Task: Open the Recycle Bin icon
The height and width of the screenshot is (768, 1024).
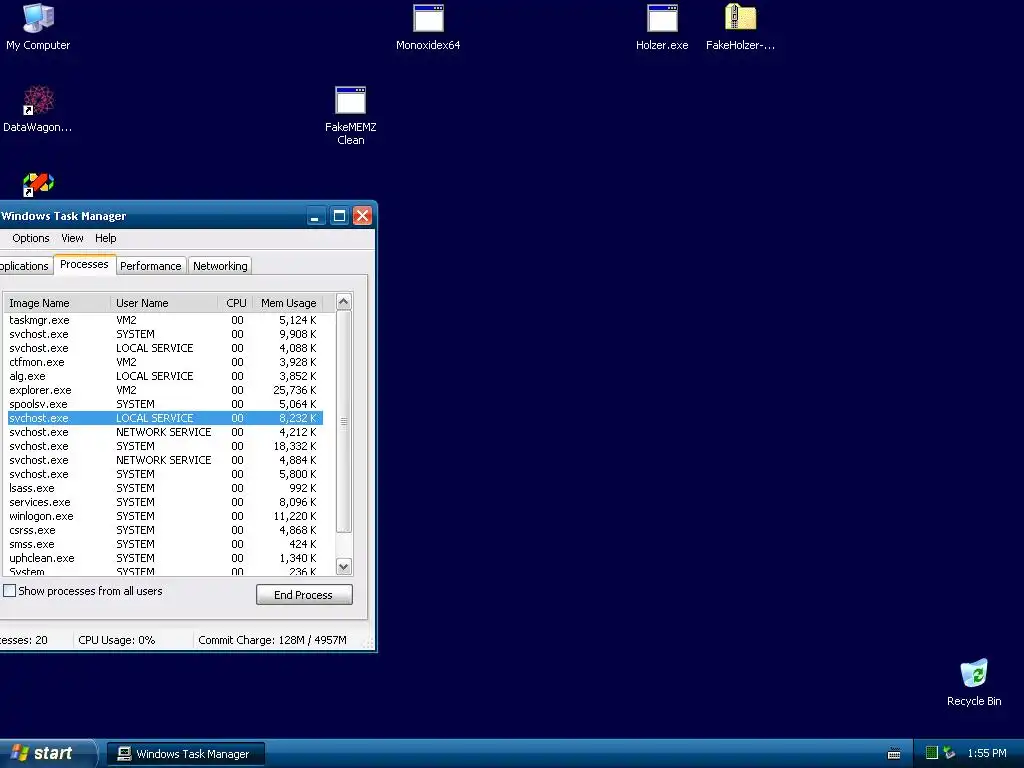Action: [974, 682]
